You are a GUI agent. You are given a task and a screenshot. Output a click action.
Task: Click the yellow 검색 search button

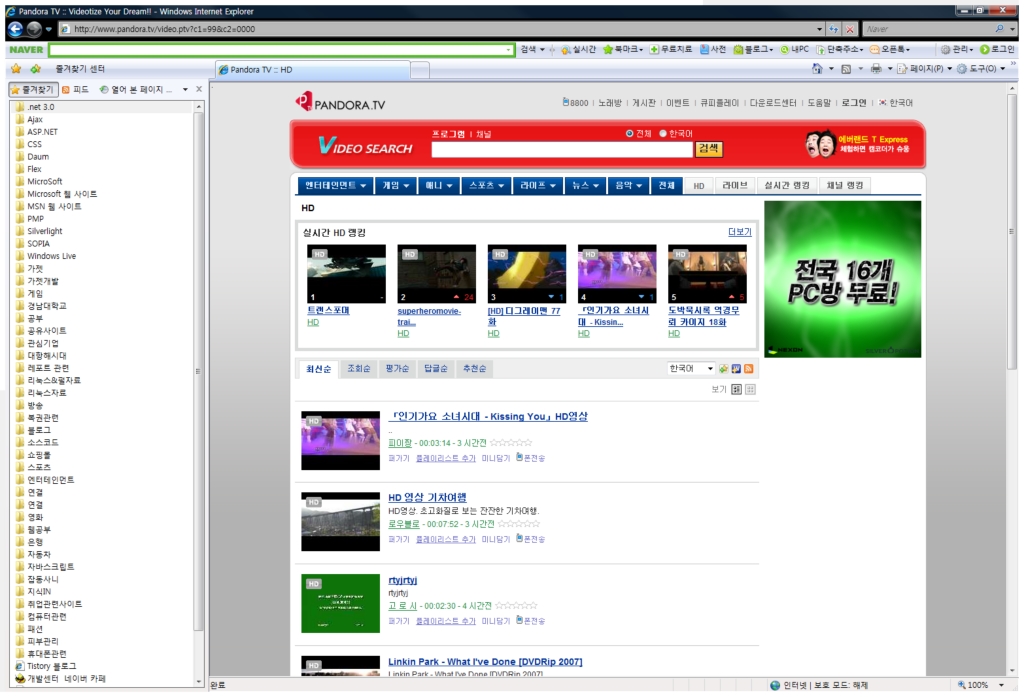709,149
